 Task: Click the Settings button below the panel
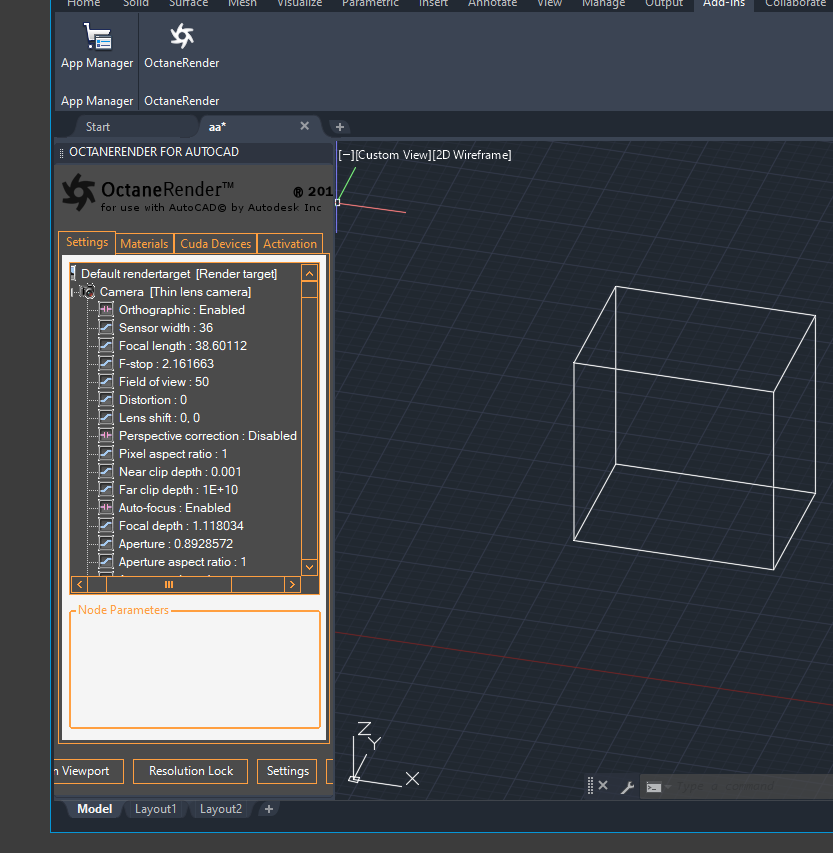tap(287, 771)
